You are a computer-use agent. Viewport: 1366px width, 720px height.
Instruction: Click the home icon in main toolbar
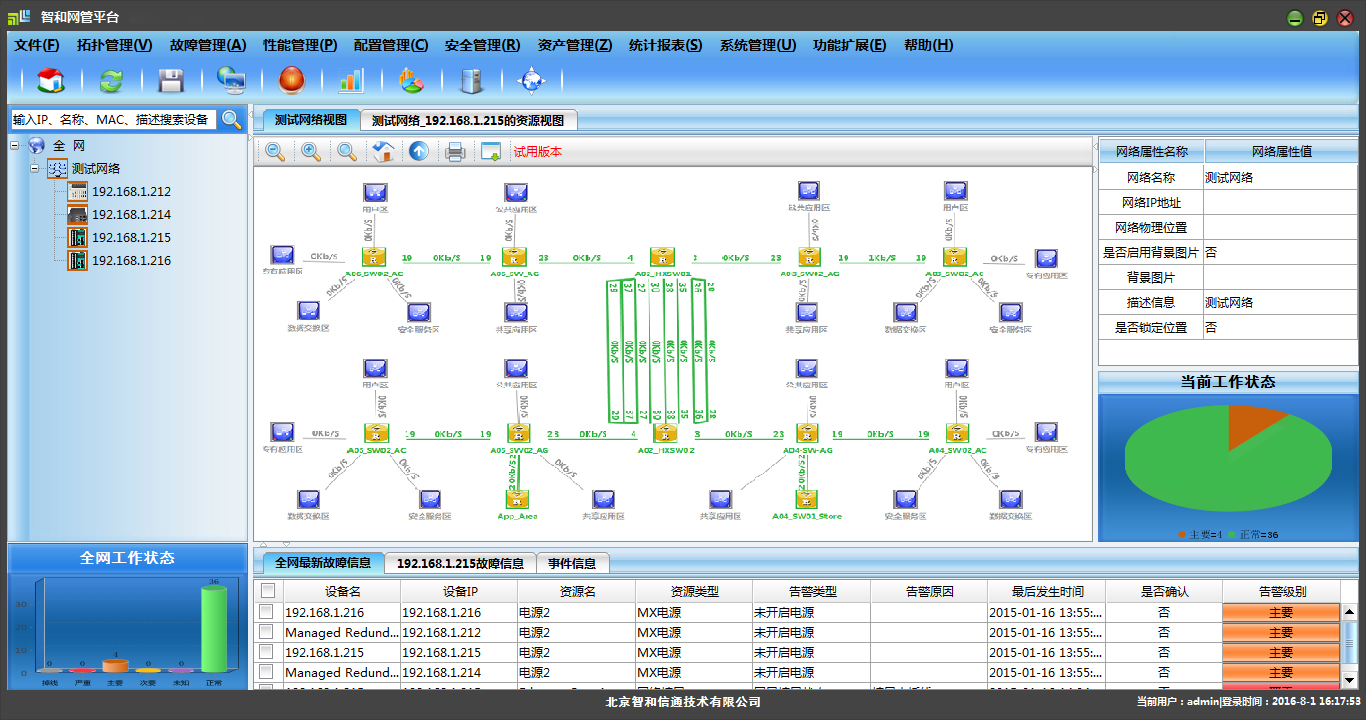(51, 81)
